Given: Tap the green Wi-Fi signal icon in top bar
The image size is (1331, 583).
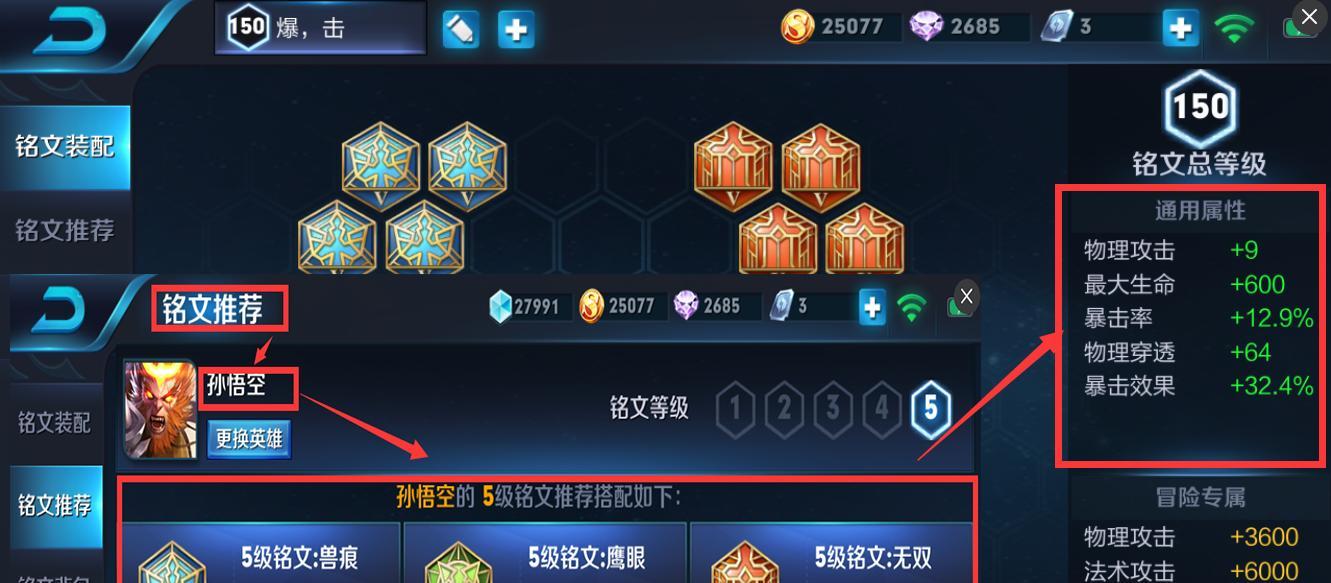Looking at the screenshot, I should 1234,27.
